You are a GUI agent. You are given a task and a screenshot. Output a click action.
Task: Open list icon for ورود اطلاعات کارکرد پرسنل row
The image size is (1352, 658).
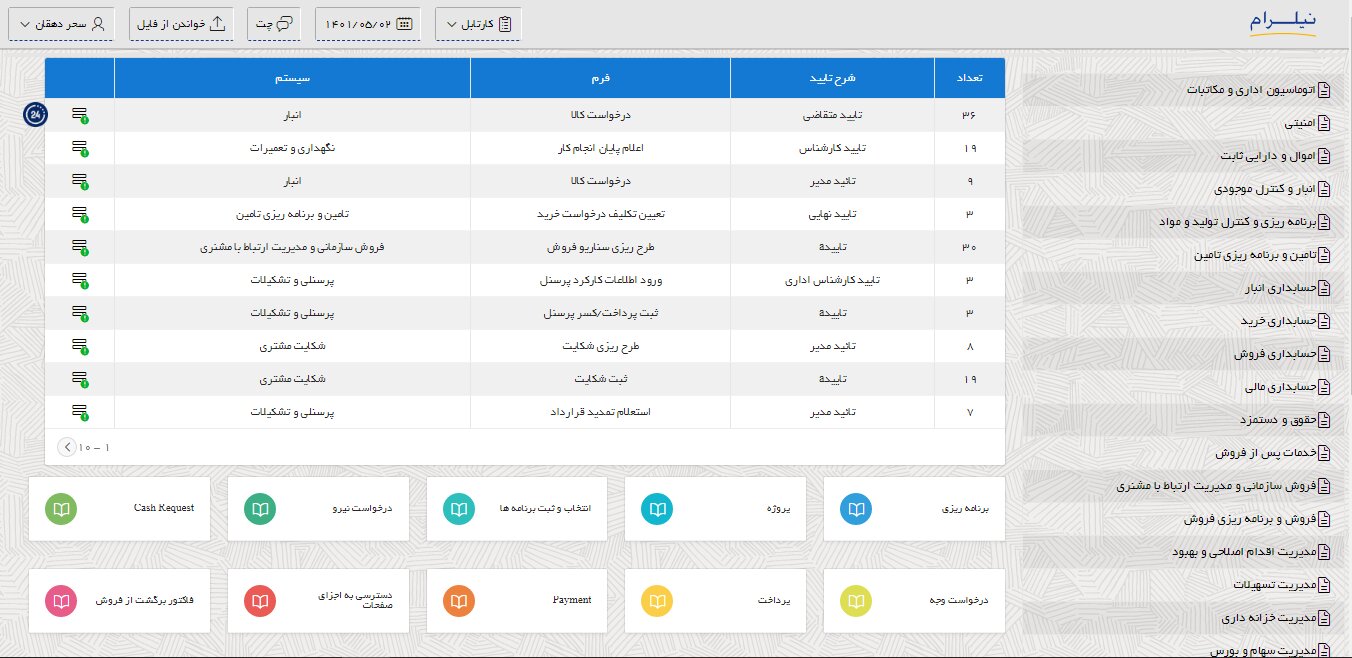tap(80, 280)
